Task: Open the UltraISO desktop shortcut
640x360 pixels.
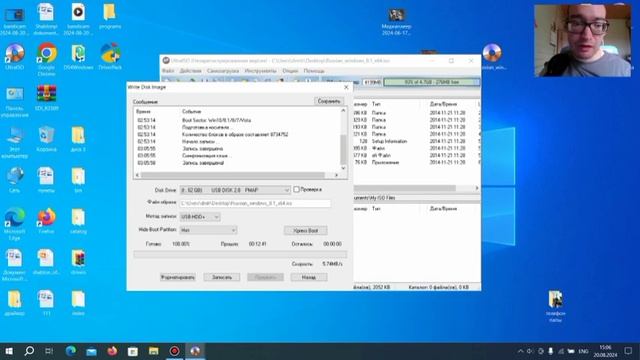Action: [15, 57]
